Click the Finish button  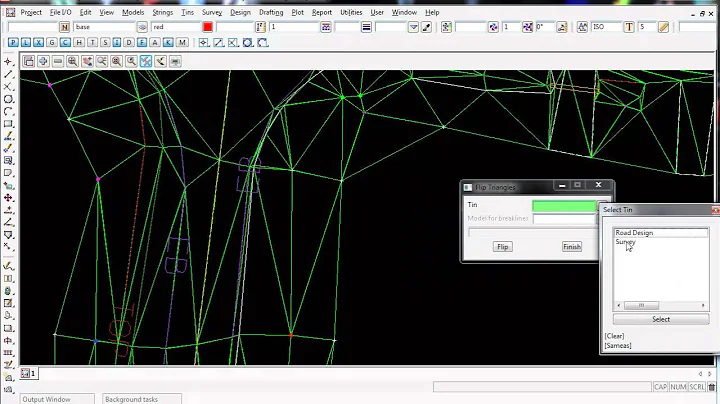572,247
